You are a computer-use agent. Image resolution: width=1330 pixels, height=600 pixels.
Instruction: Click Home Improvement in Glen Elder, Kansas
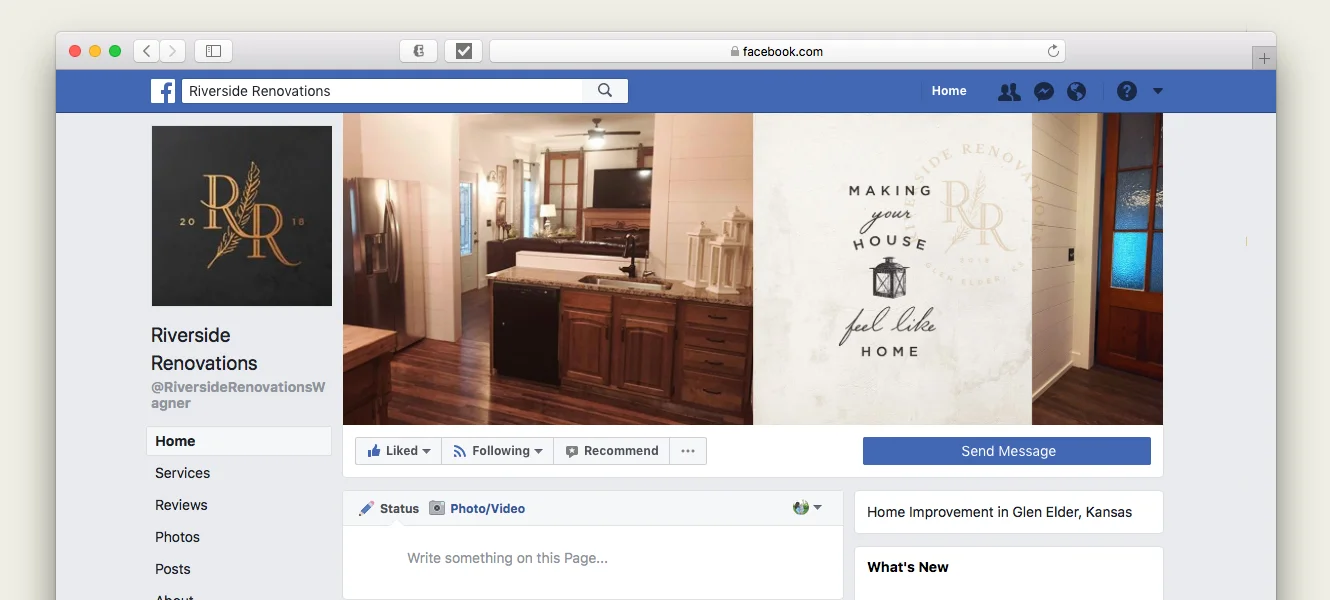tap(999, 512)
